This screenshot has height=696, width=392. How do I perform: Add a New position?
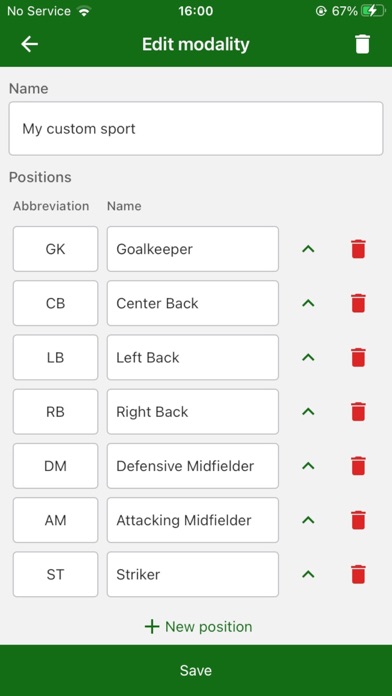[198, 627]
